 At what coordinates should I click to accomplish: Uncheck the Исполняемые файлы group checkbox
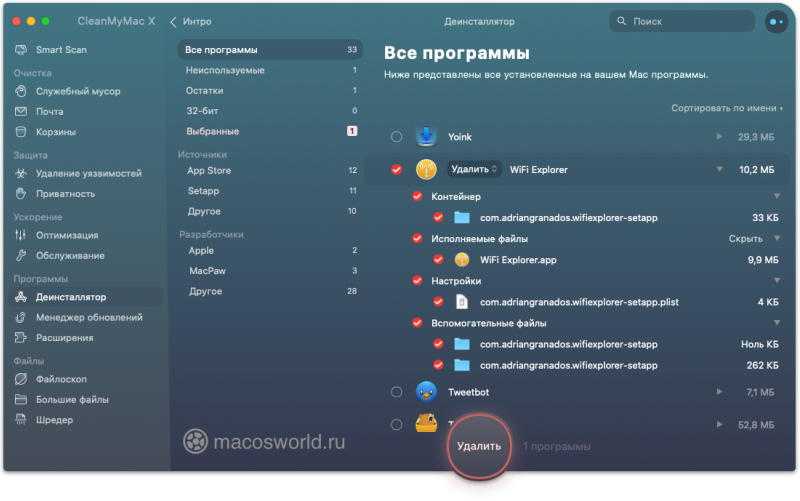click(x=417, y=238)
